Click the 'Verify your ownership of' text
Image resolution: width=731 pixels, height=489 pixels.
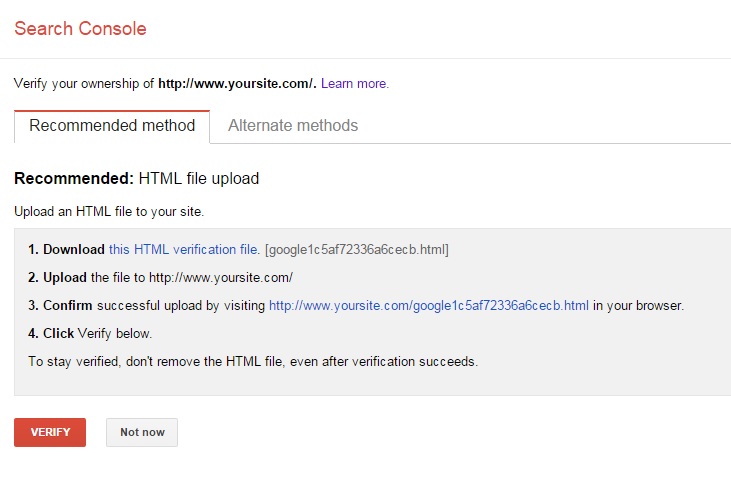[x=85, y=84]
